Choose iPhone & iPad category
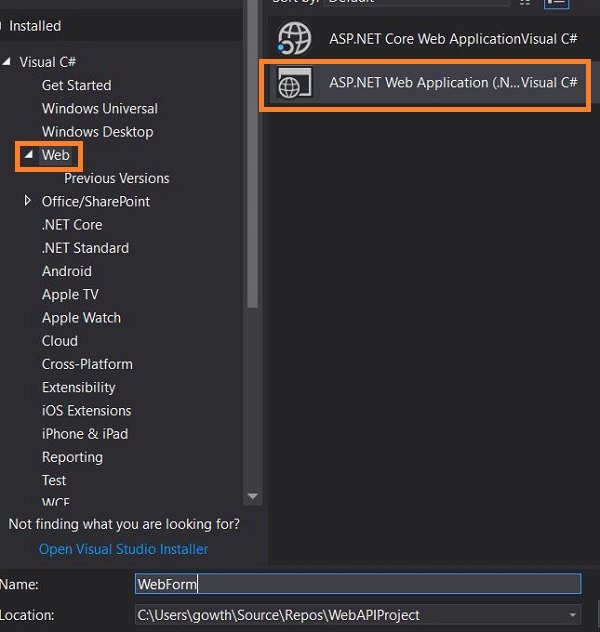 pyautogui.click(x=85, y=434)
